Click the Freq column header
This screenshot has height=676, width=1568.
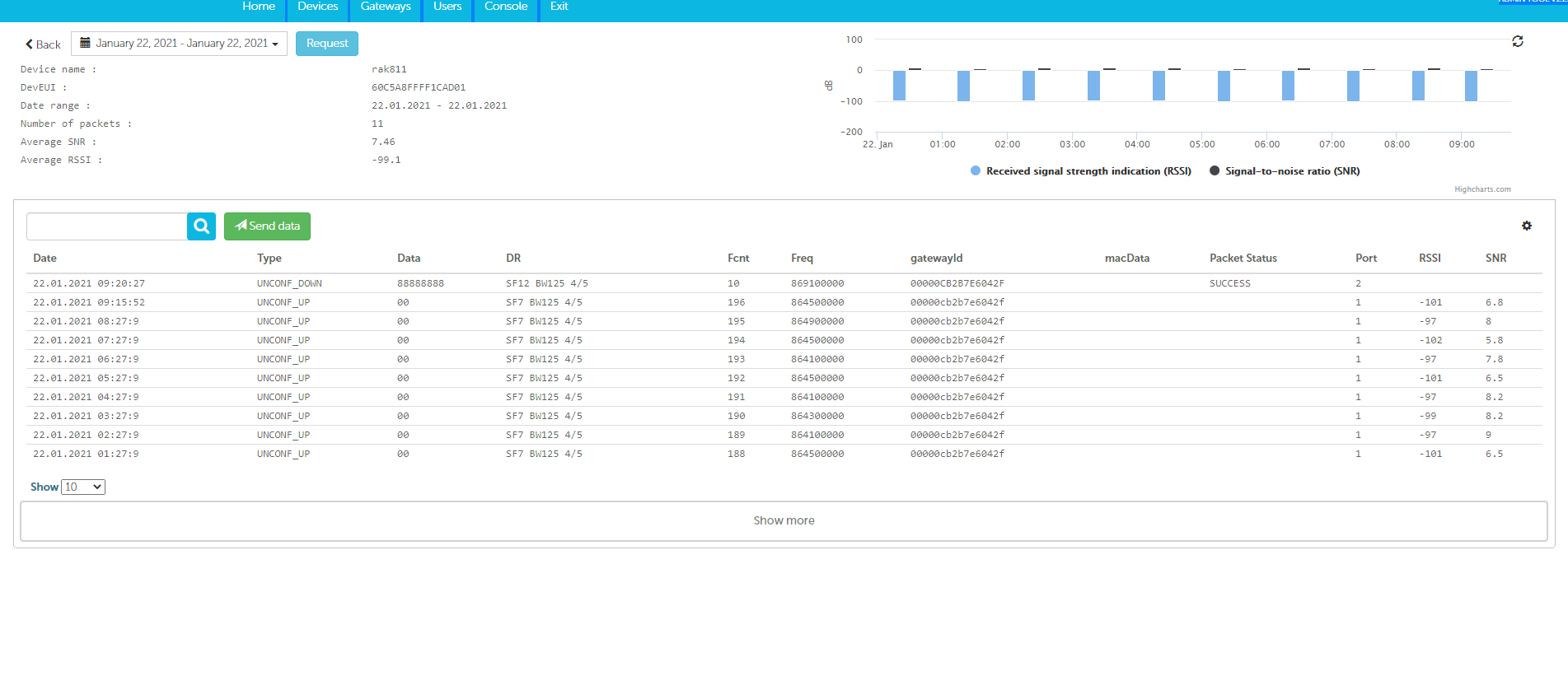tap(802, 259)
